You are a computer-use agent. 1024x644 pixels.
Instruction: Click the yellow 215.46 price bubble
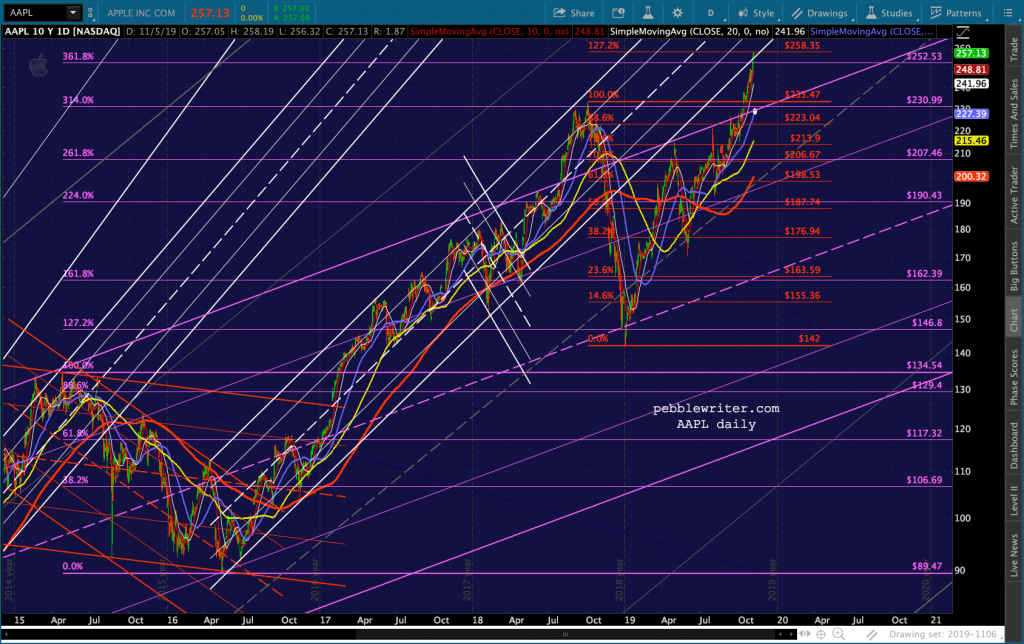(971, 140)
